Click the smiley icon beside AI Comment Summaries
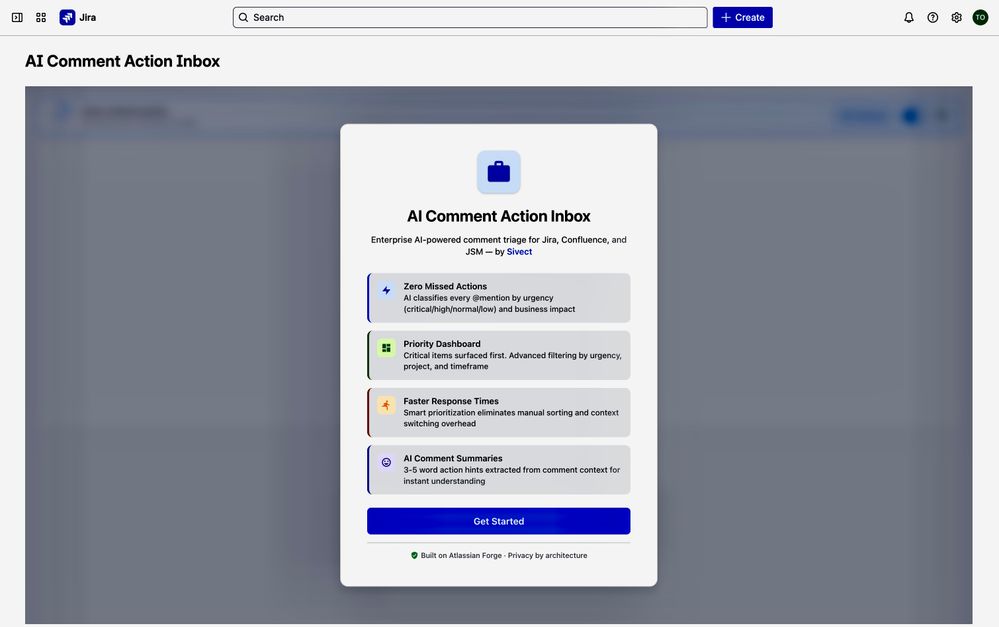Screen dimensions: 999x627 click(x=386, y=463)
